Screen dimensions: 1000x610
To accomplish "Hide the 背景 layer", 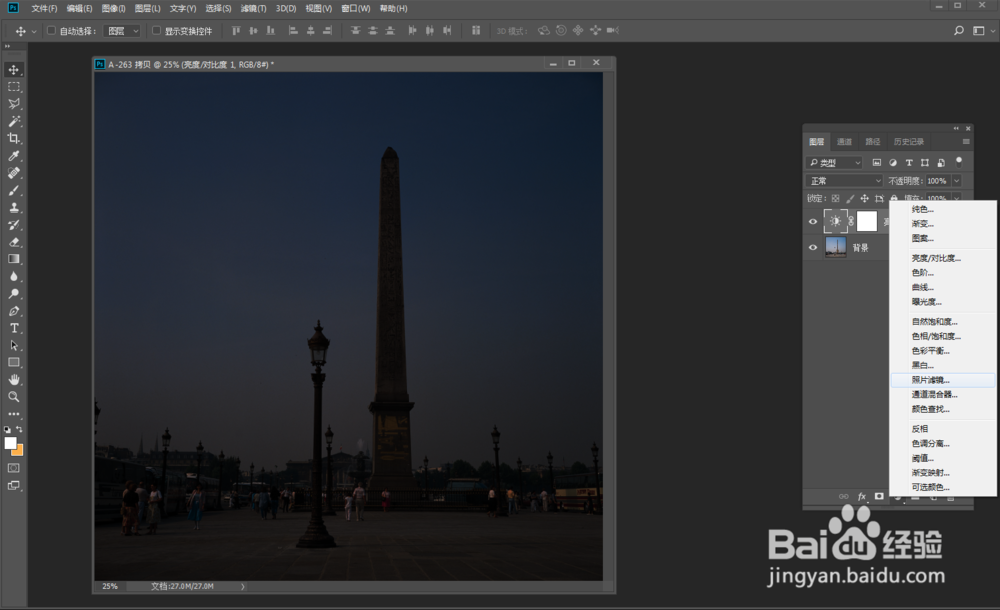I will pos(812,247).
